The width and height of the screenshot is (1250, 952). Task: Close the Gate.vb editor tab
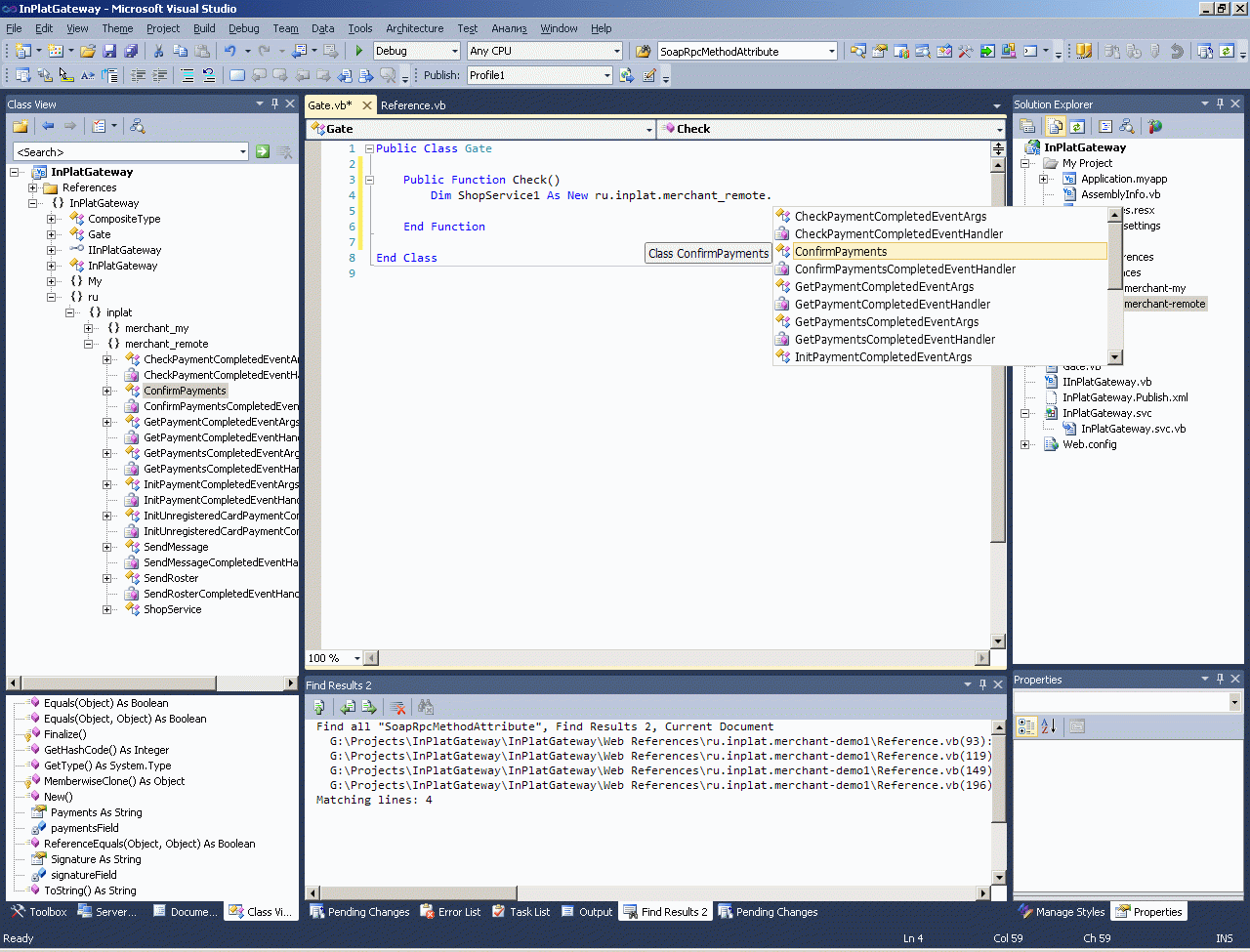367,105
